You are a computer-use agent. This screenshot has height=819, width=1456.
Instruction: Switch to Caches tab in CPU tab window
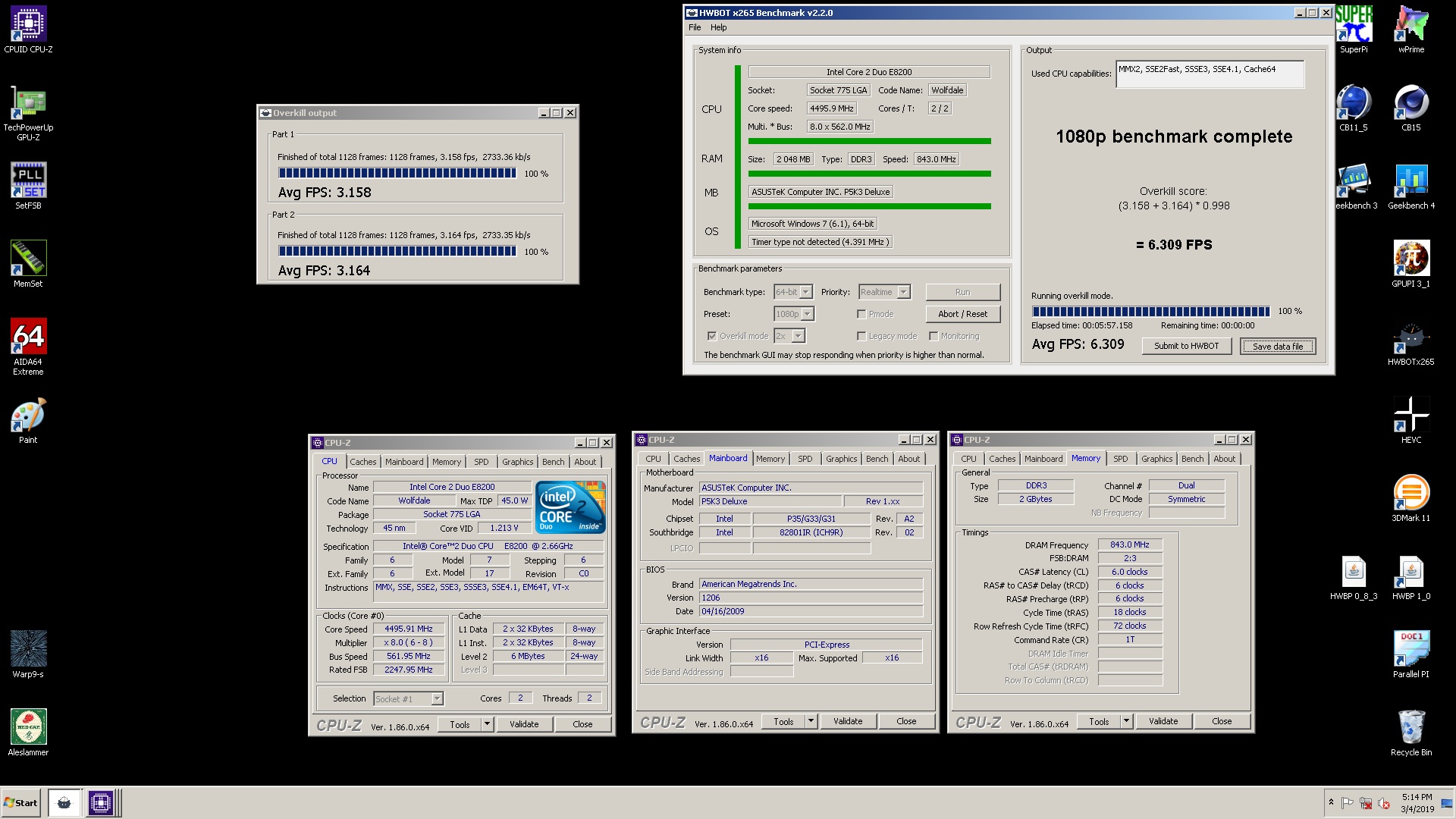[362, 462]
